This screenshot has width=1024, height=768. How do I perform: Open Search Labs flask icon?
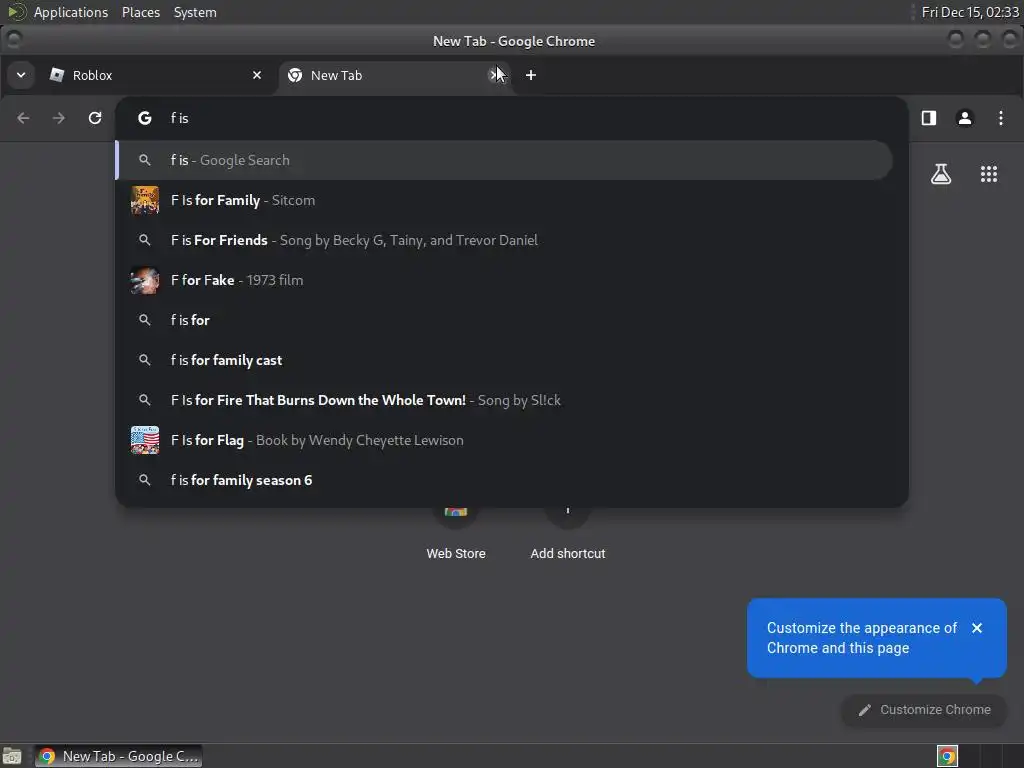[941, 174]
